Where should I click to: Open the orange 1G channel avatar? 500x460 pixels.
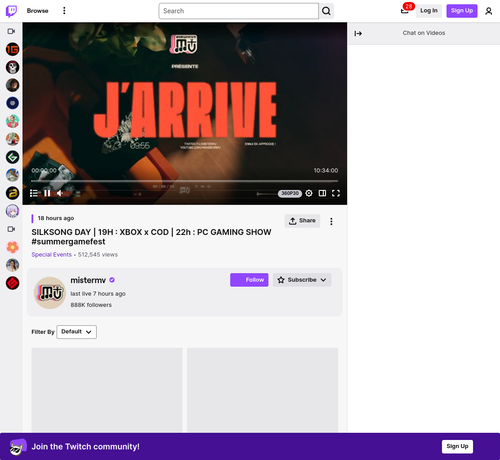click(x=12, y=49)
